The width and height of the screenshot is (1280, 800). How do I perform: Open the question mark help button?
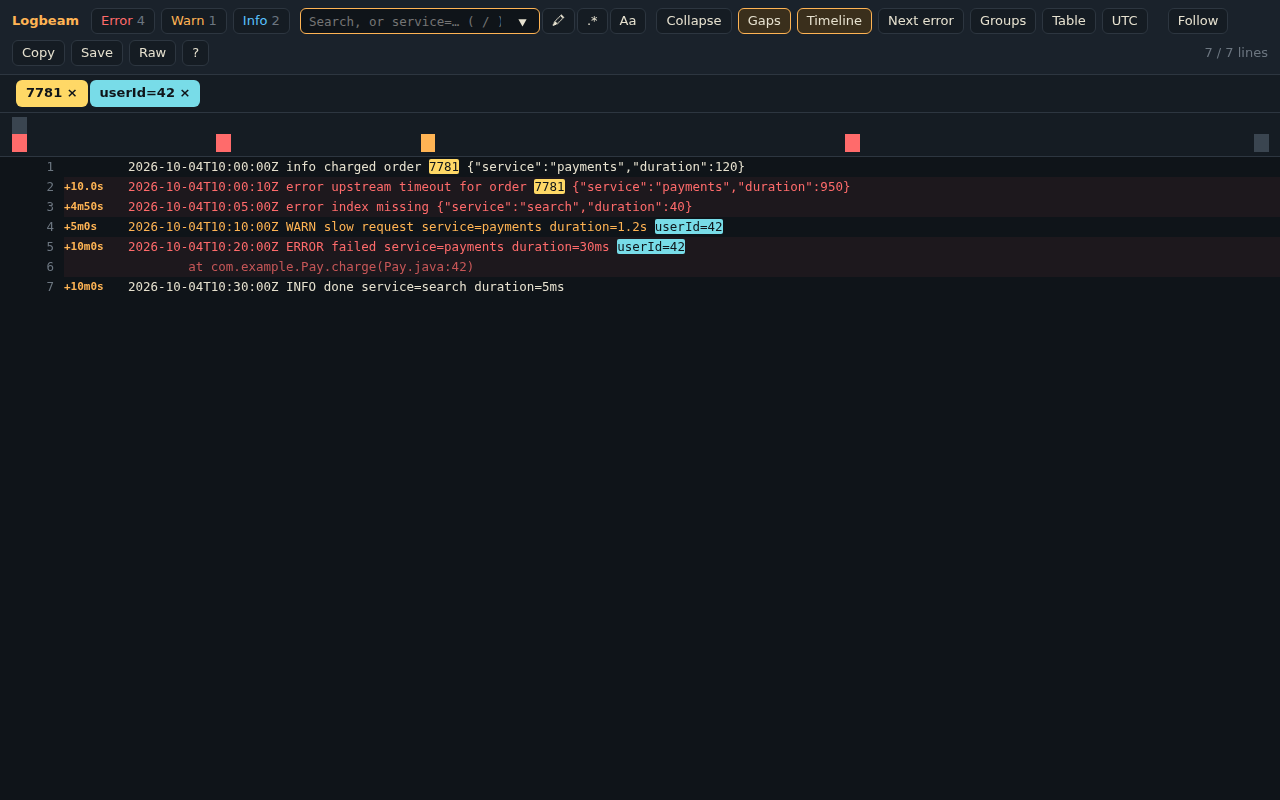tap(195, 53)
